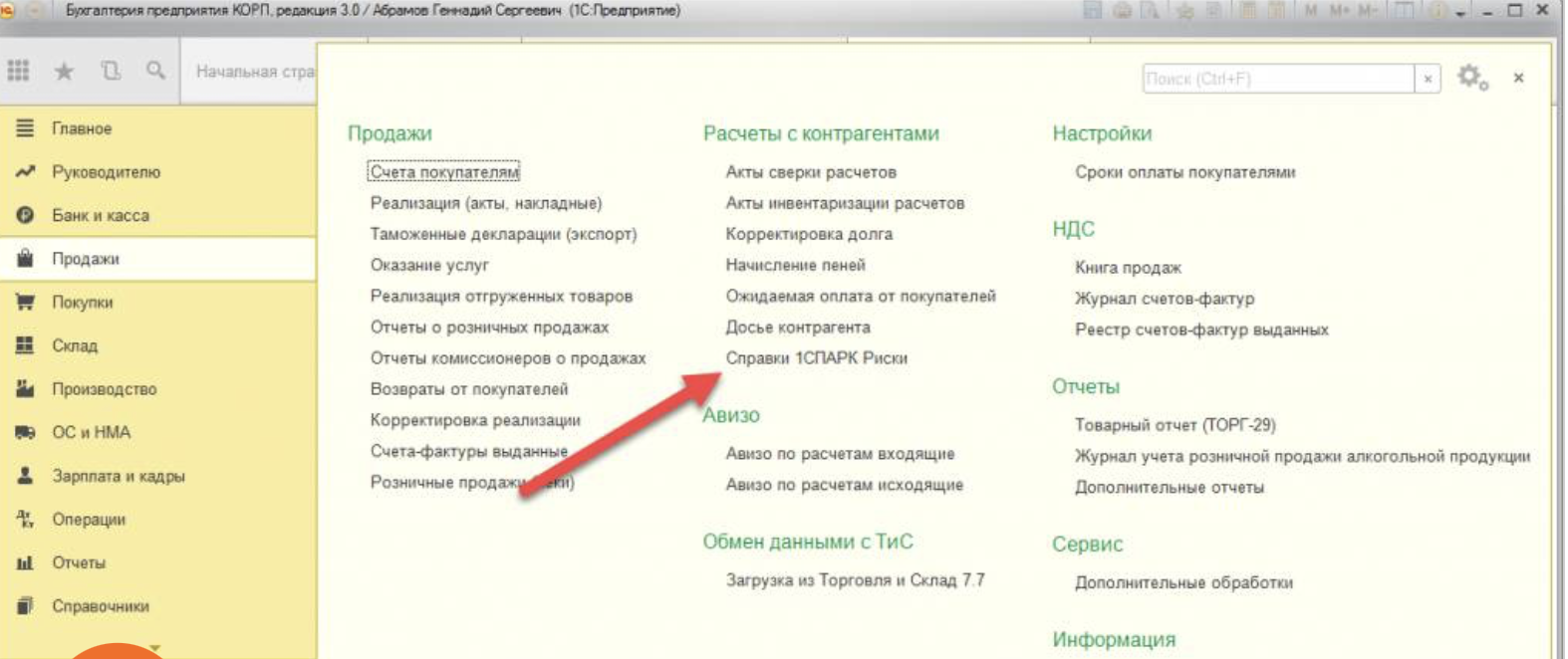
Task: Open the Зарплата и кадры section
Action: click(118, 476)
